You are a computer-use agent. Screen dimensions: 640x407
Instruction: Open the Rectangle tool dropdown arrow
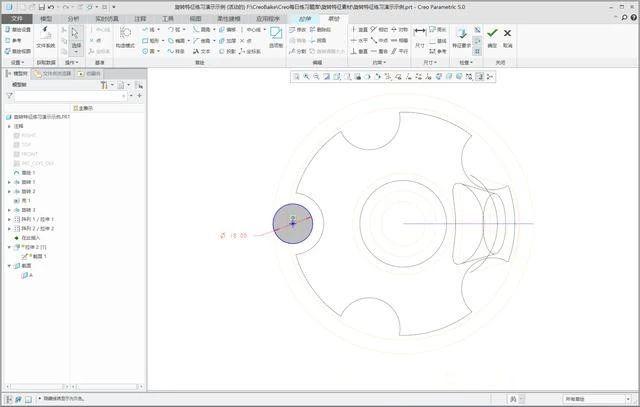[163, 41]
